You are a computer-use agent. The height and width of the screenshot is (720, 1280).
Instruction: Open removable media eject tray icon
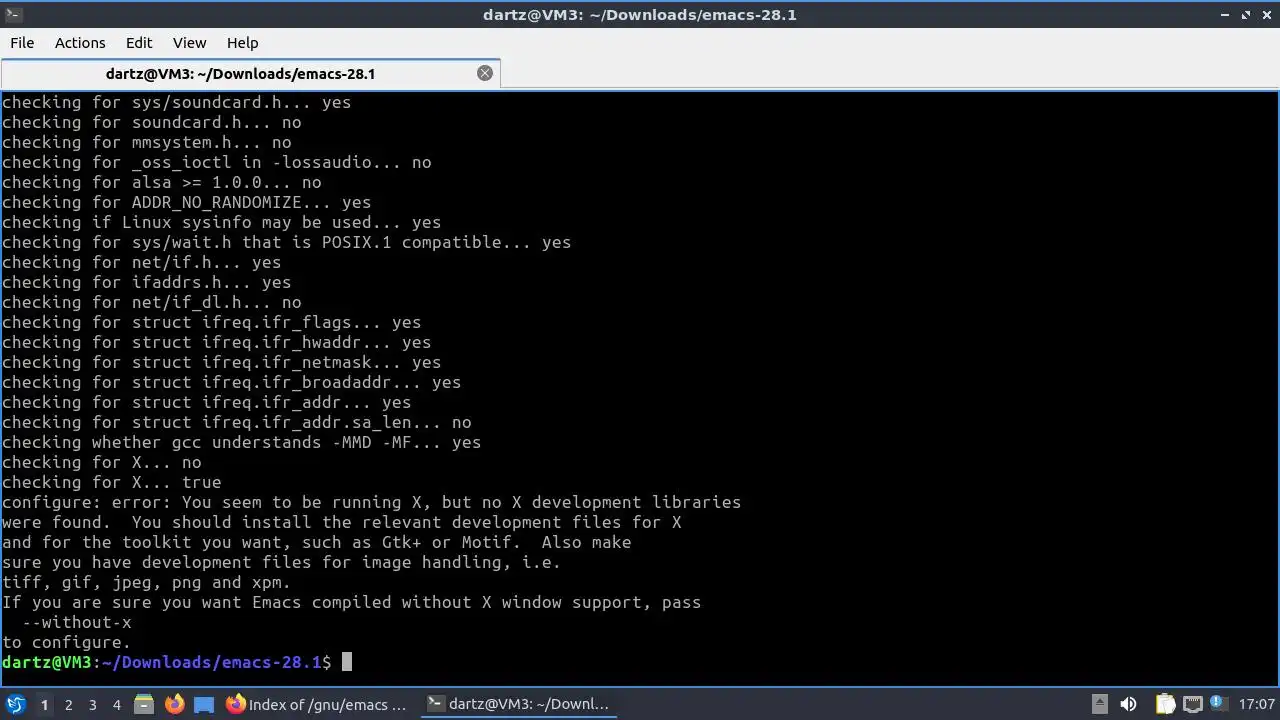[1099, 704]
